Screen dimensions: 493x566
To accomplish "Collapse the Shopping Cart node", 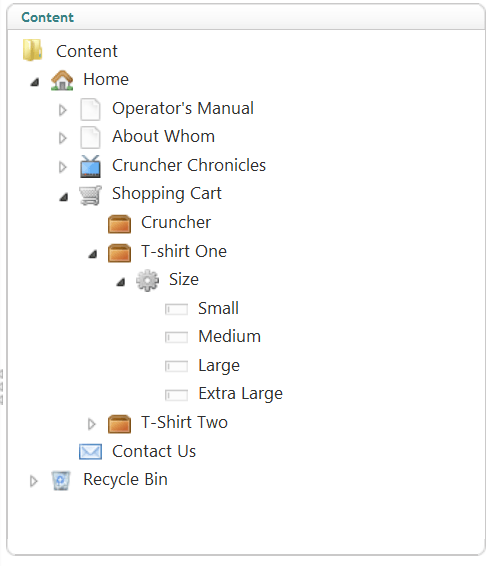I will click(x=64, y=197).
